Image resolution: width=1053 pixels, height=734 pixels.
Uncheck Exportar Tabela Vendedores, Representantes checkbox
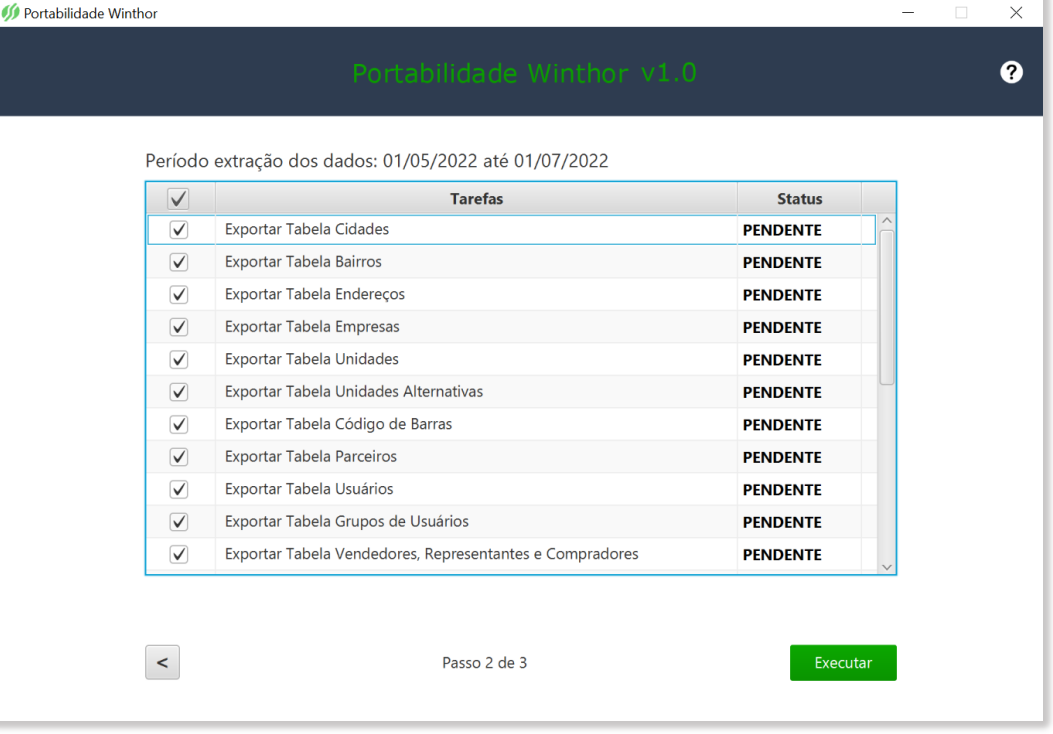click(179, 555)
